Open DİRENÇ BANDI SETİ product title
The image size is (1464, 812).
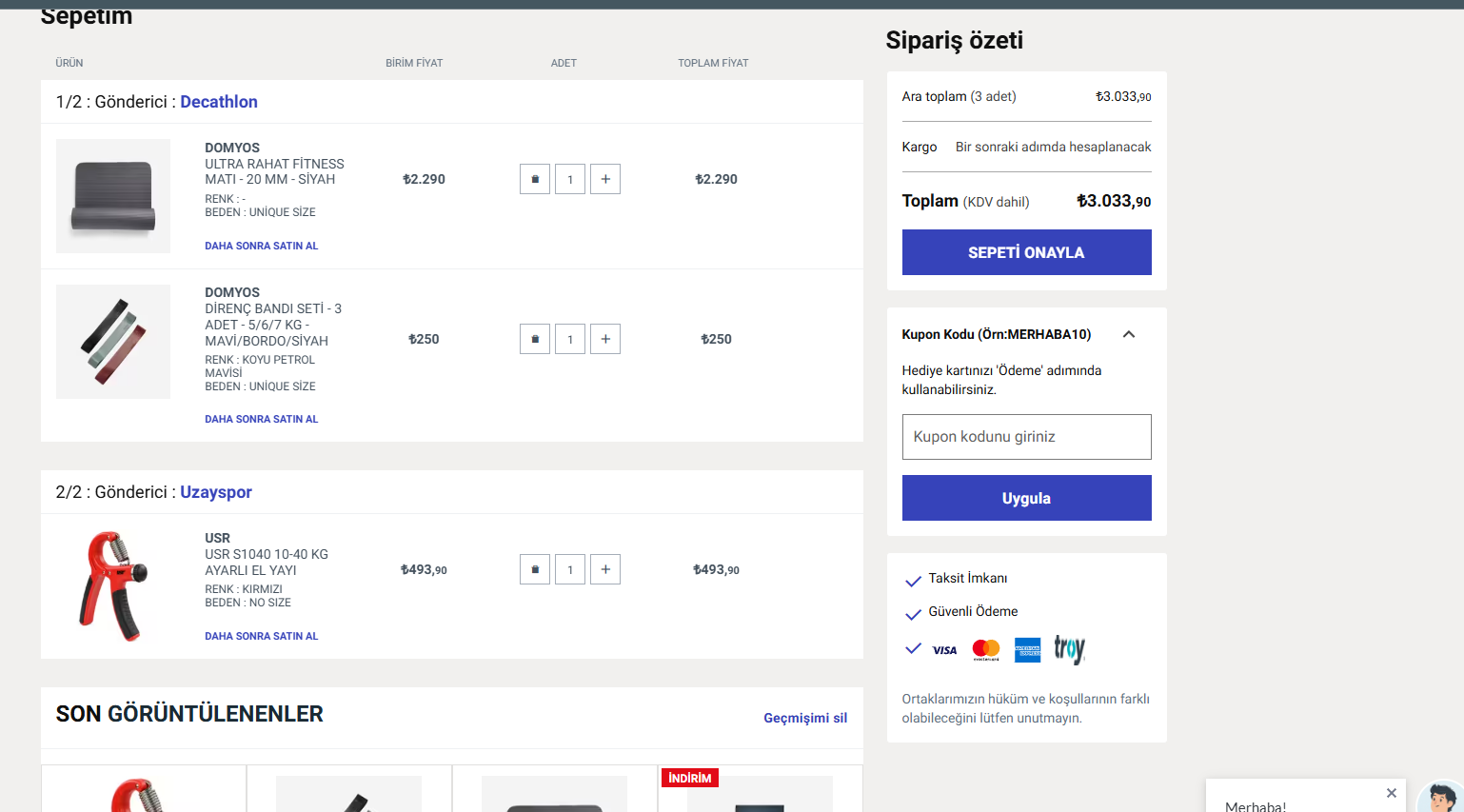(x=273, y=325)
